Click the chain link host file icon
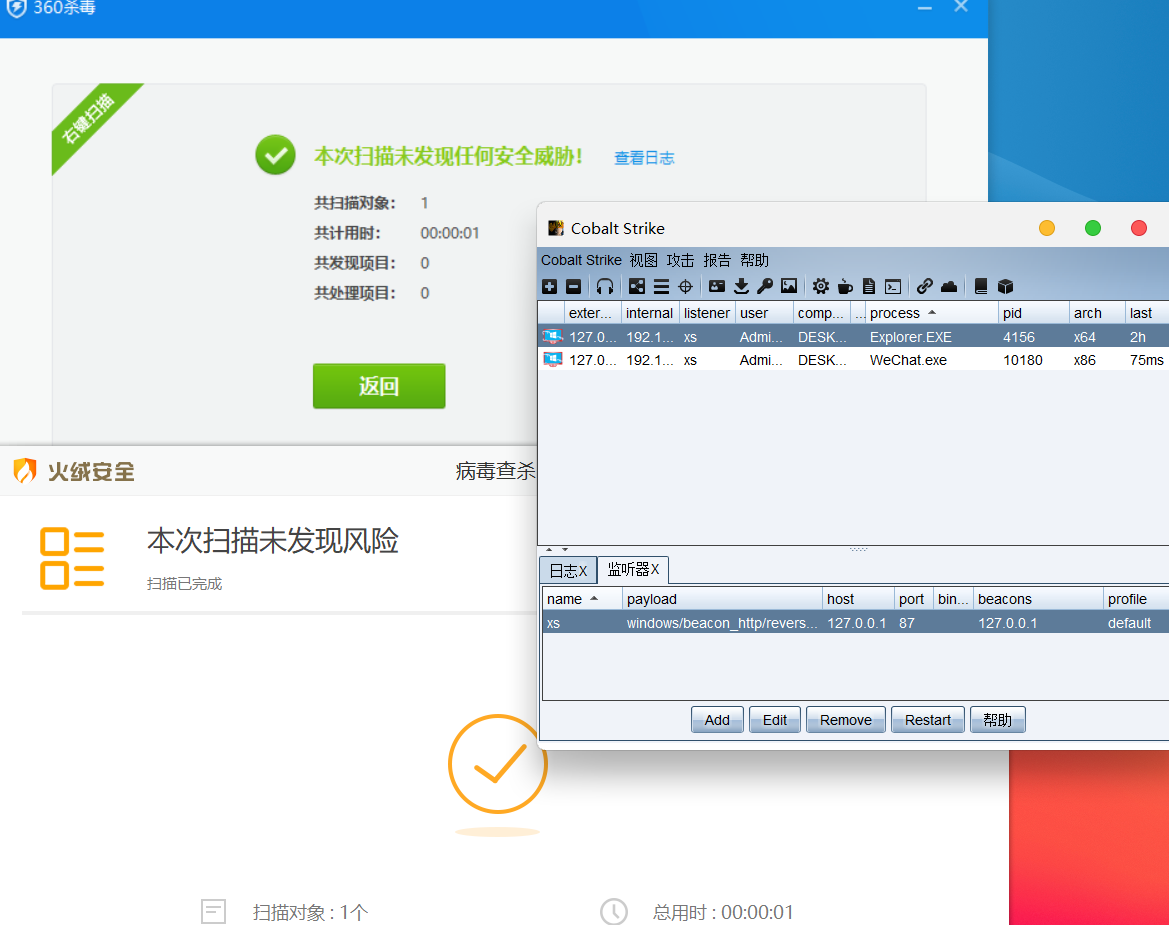The height and width of the screenshot is (925, 1169). [x=924, y=286]
